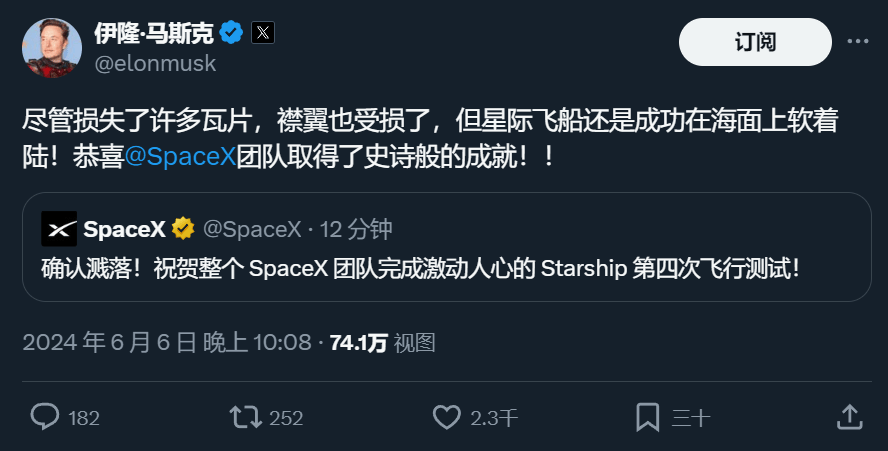Bookmark this post
Viewport: 888px width, 451px height.
[x=648, y=416]
